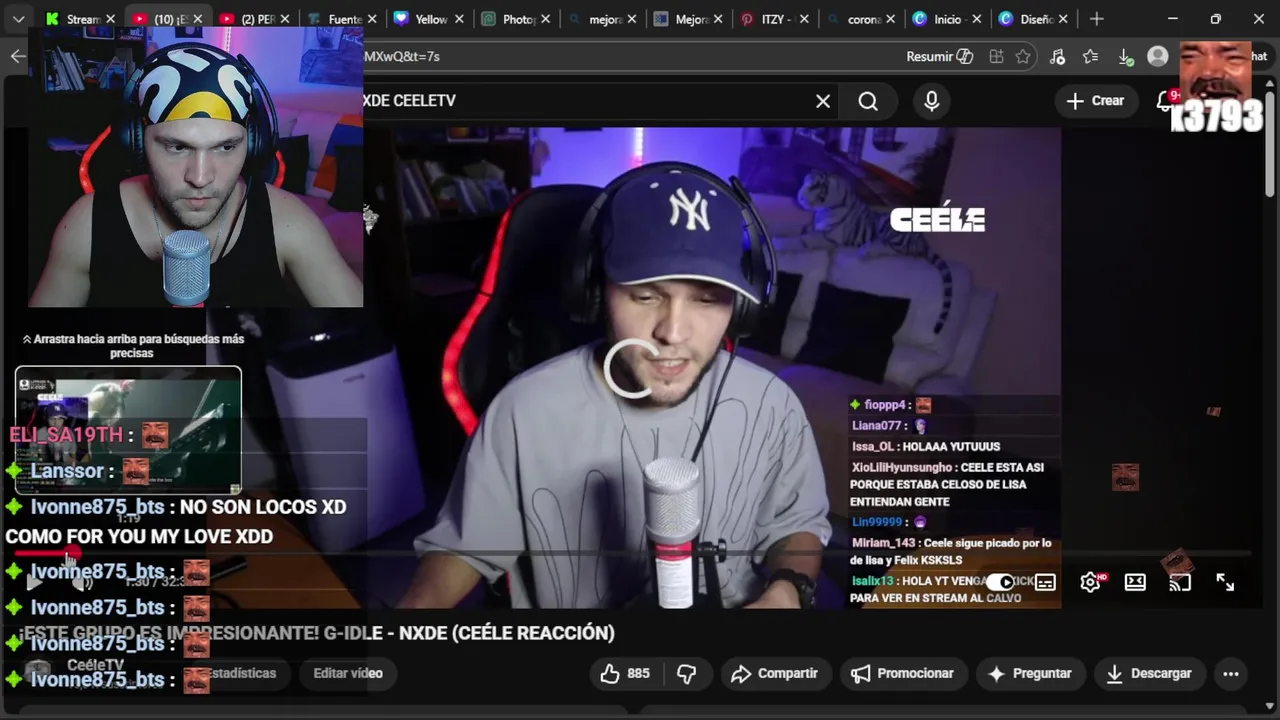The height and width of the screenshot is (720, 1280).
Task: Open the browser downloads icon
Action: pos(1125,57)
